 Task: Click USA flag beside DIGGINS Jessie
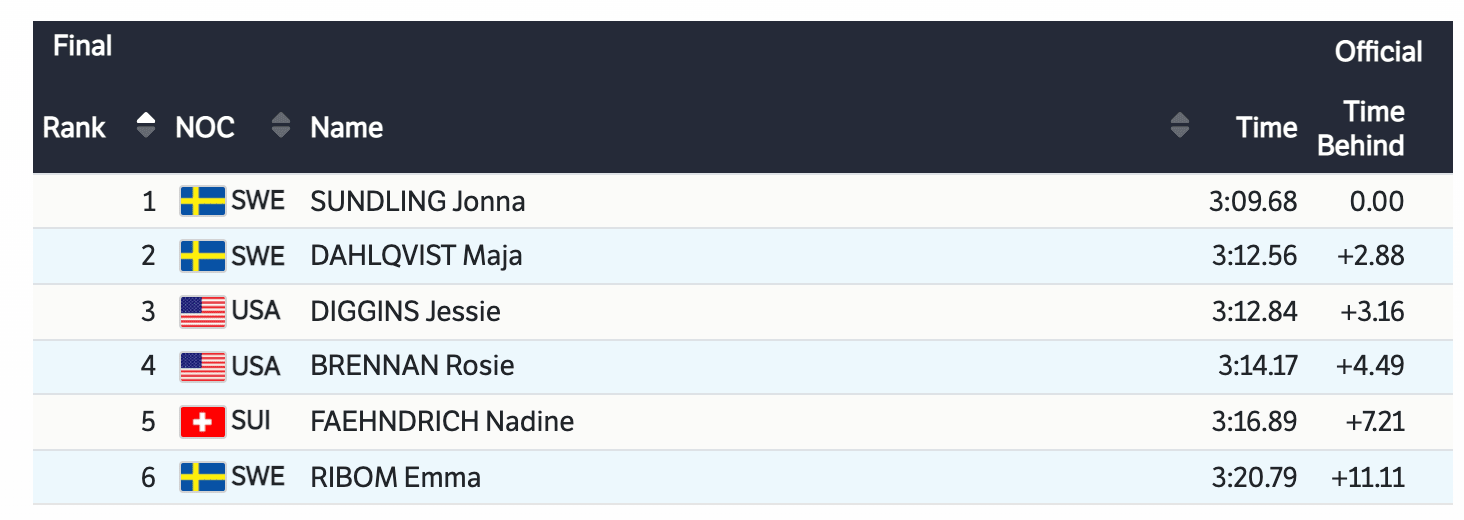203,311
